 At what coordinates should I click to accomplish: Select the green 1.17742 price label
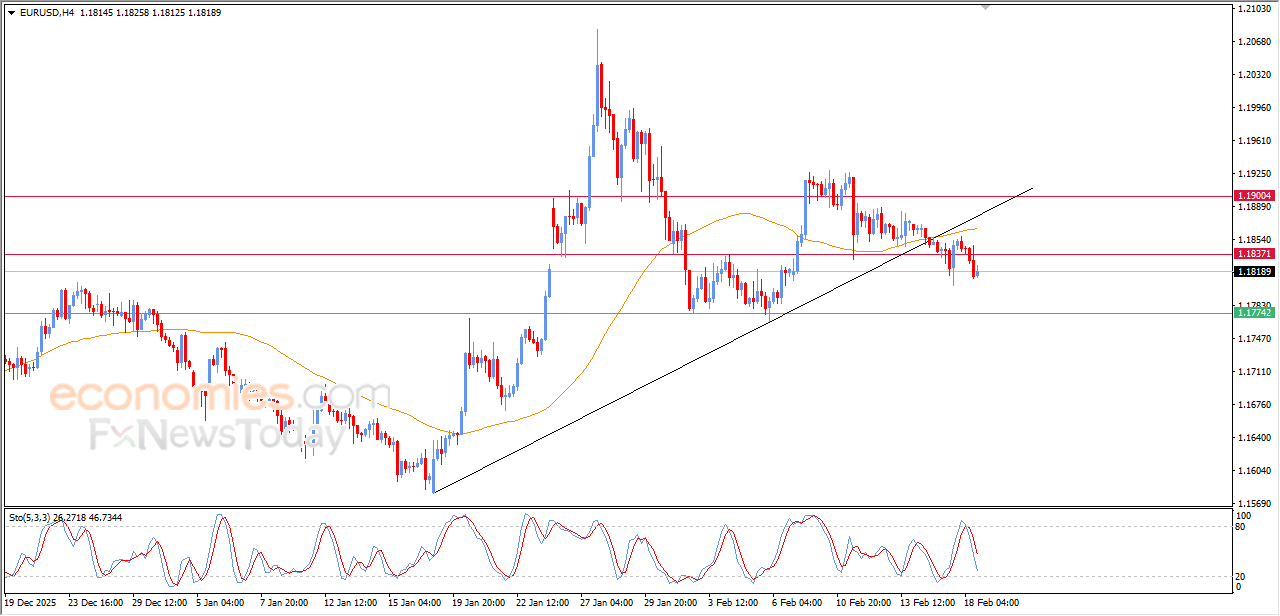tap(1253, 313)
